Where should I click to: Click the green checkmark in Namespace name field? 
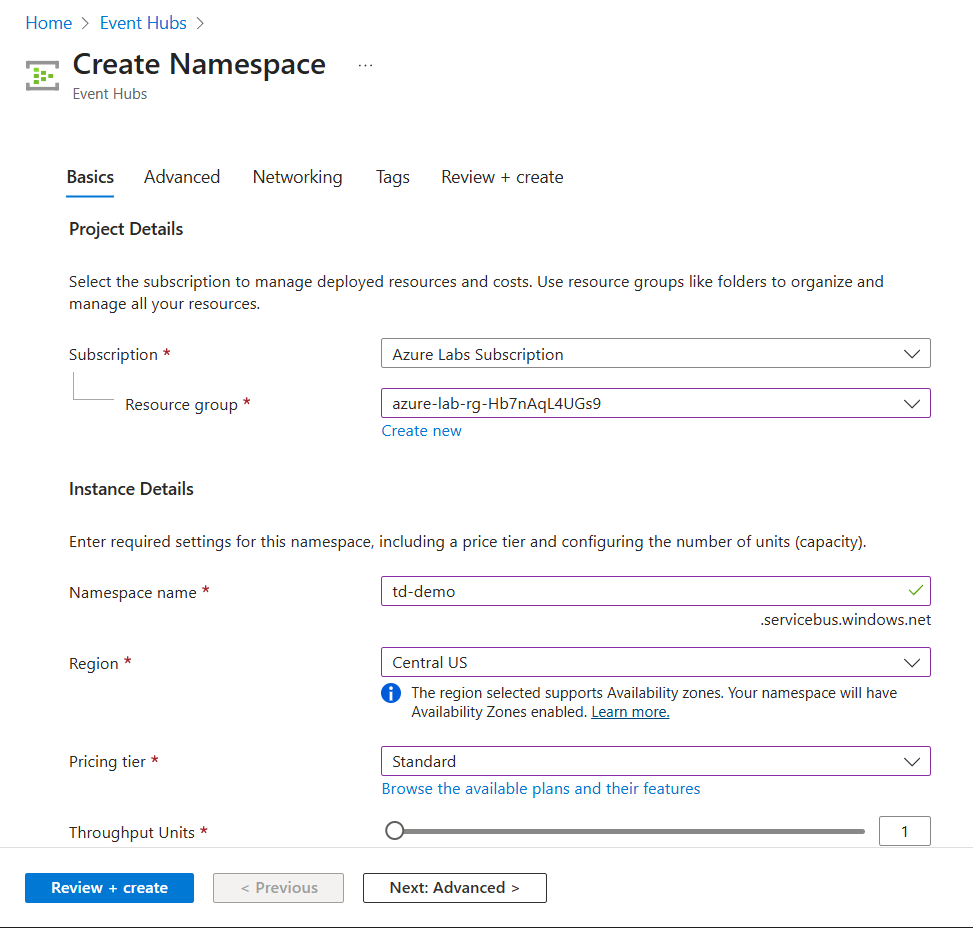[915, 590]
